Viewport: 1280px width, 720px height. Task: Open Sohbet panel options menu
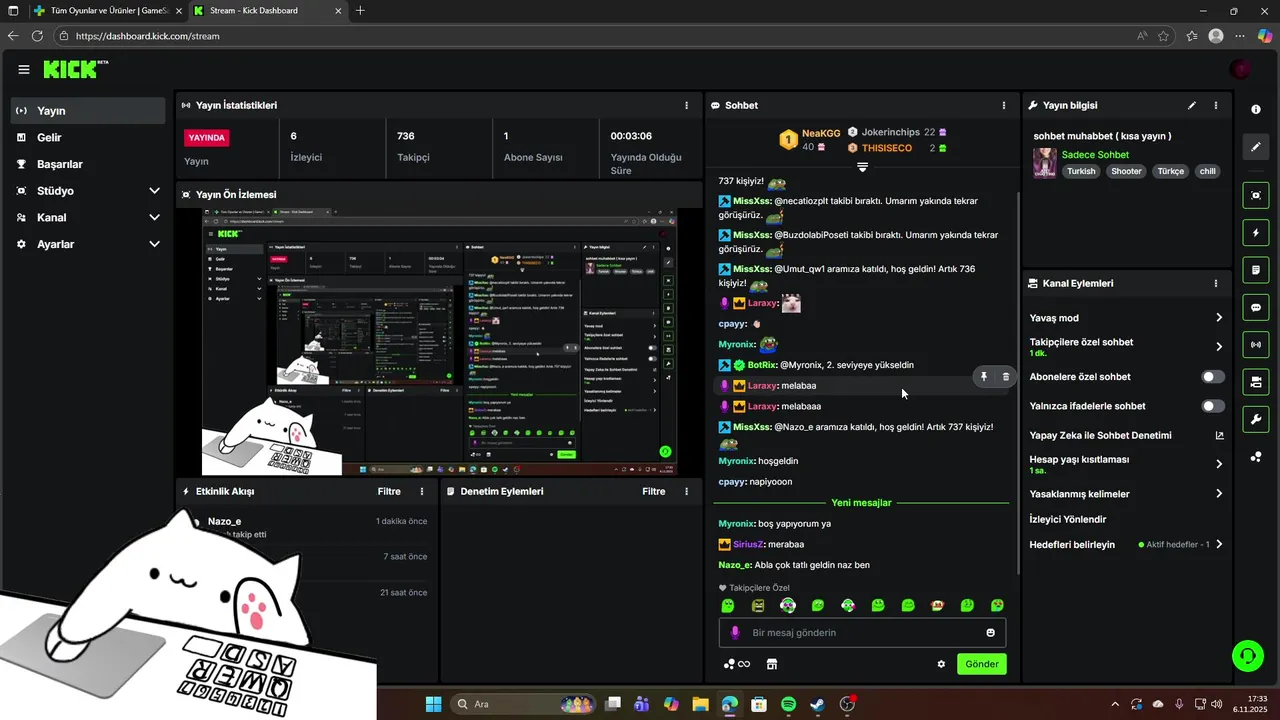1004,105
